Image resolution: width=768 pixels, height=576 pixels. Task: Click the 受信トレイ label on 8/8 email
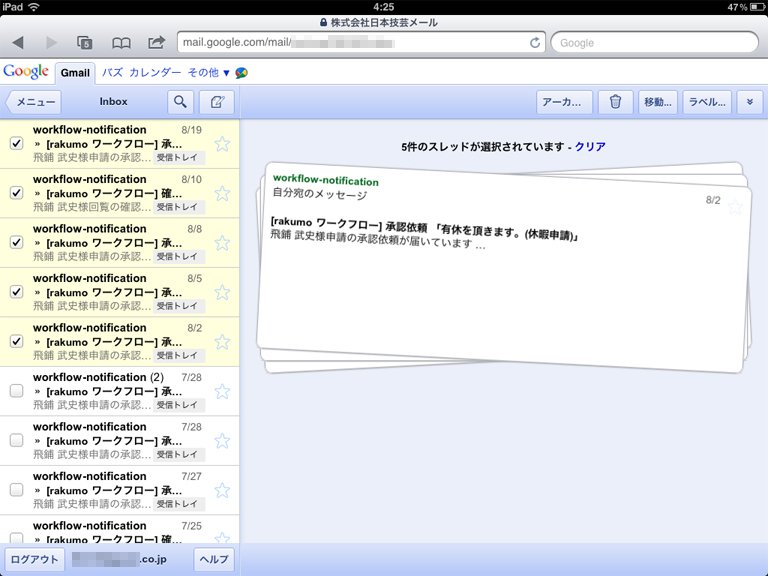tap(178, 256)
